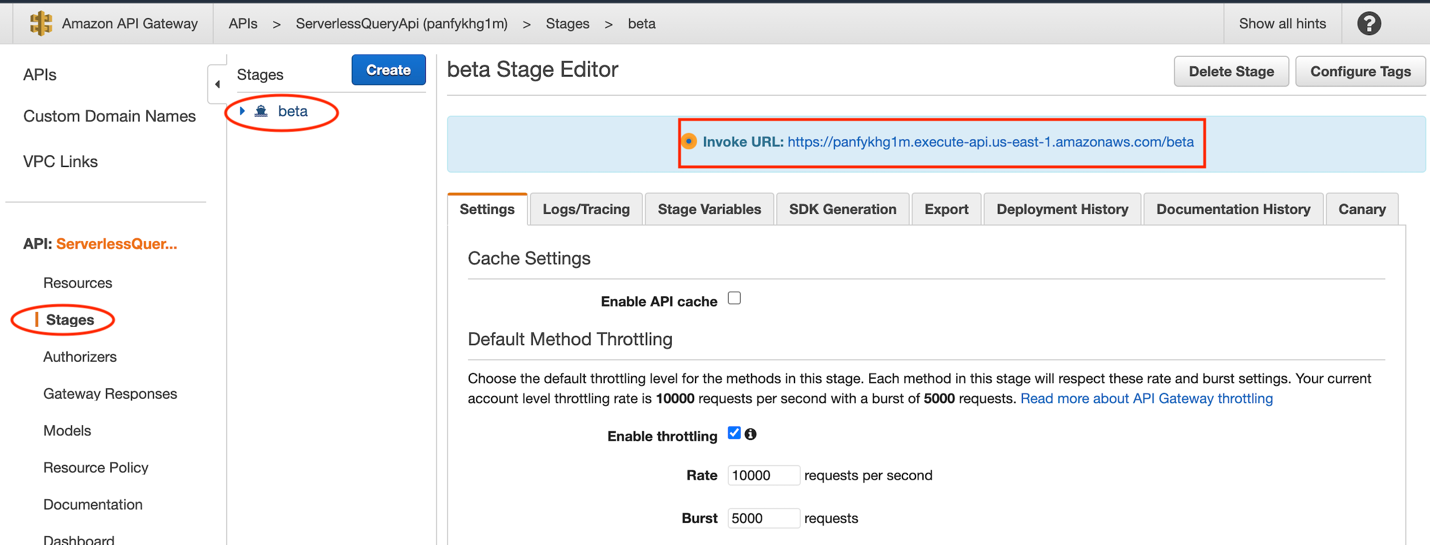The width and height of the screenshot is (1430, 545).
Task: Toggle the Enable API cache checkbox
Action: coord(734,298)
